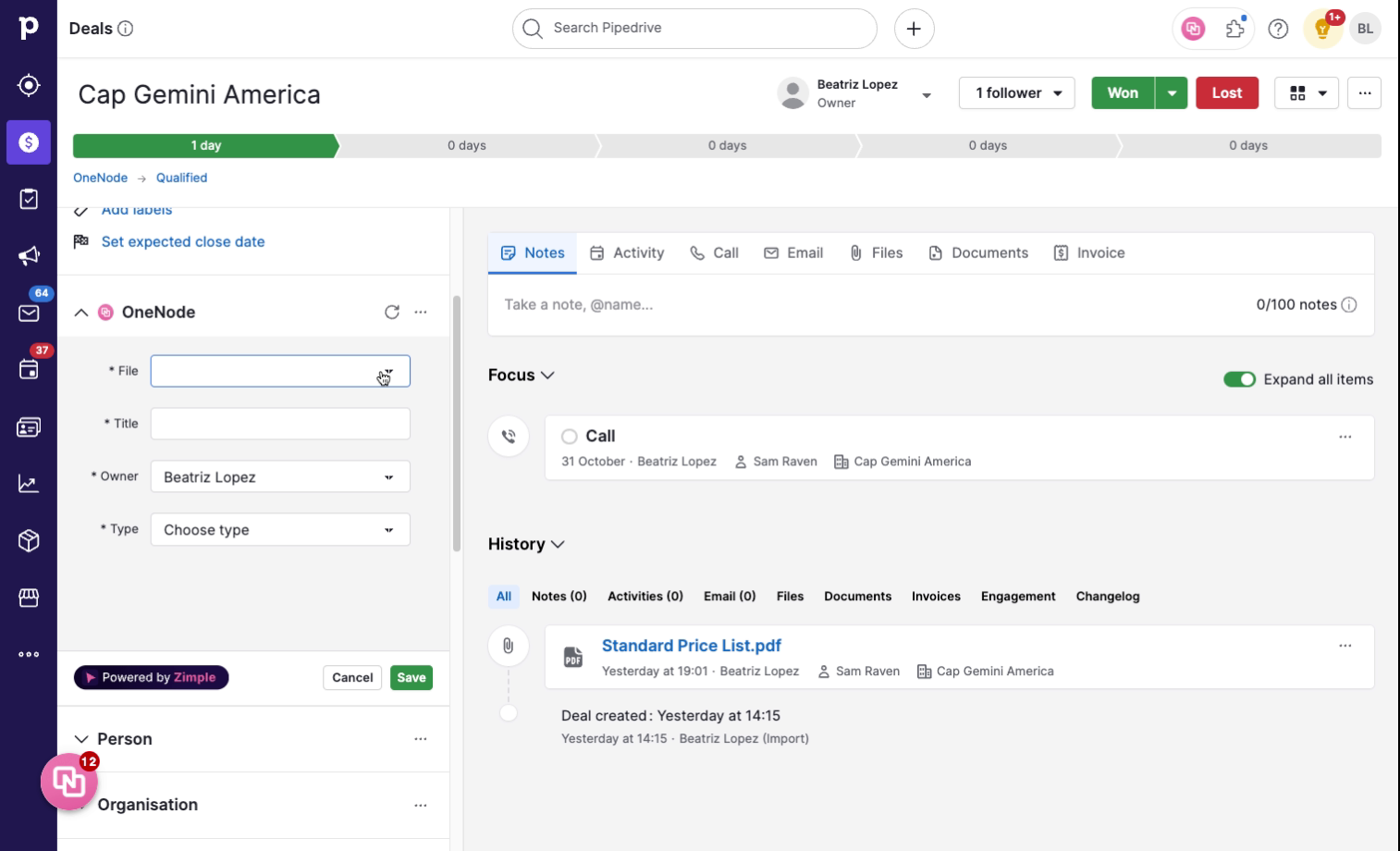
Task: Mark deal as Won
Action: click(1123, 92)
